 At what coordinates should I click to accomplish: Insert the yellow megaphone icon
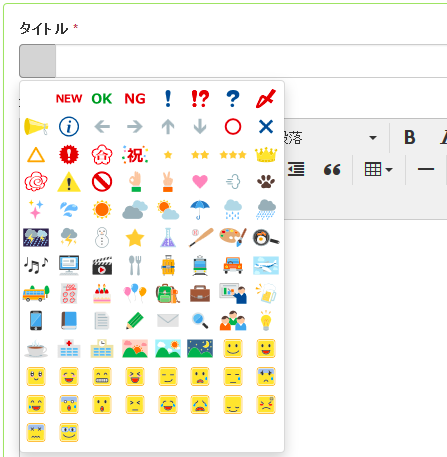click(36, 127)
